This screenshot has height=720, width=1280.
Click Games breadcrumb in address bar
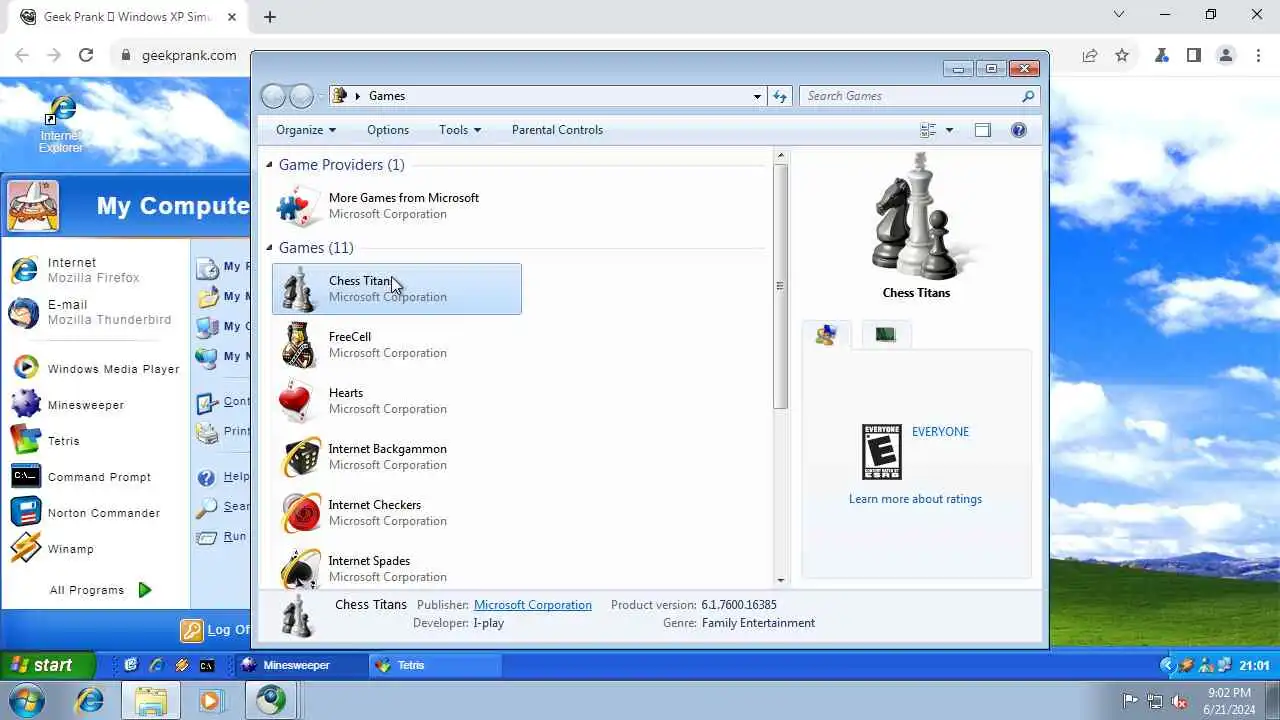tap(387, 96)
